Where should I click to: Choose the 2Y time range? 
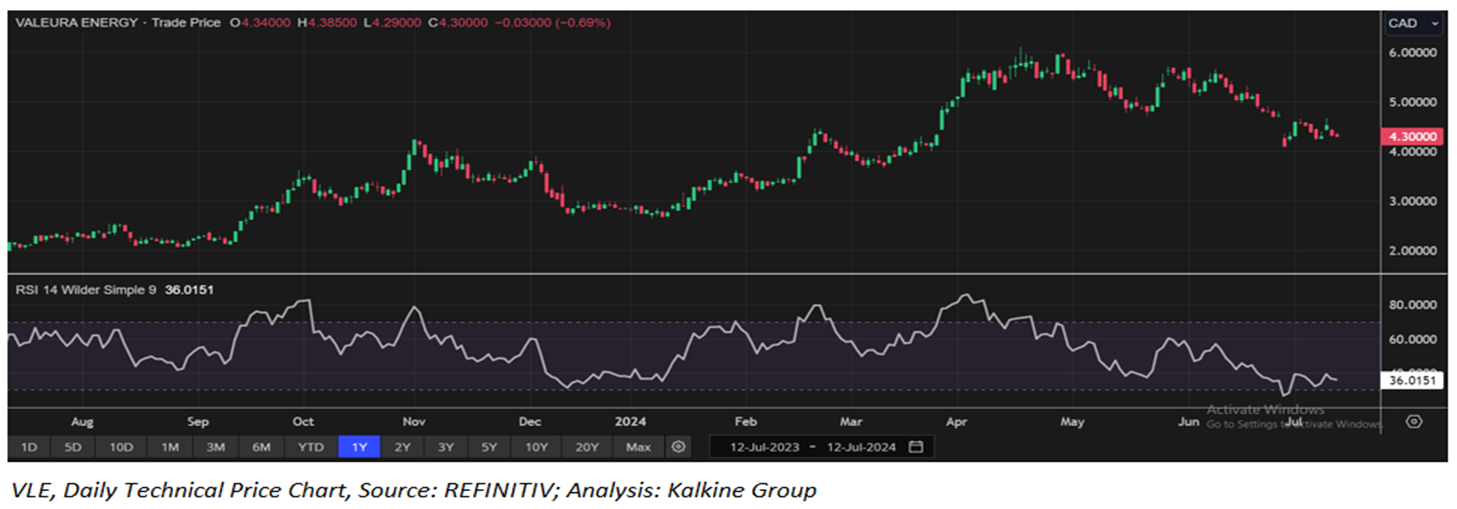click(x=402, y=447)
